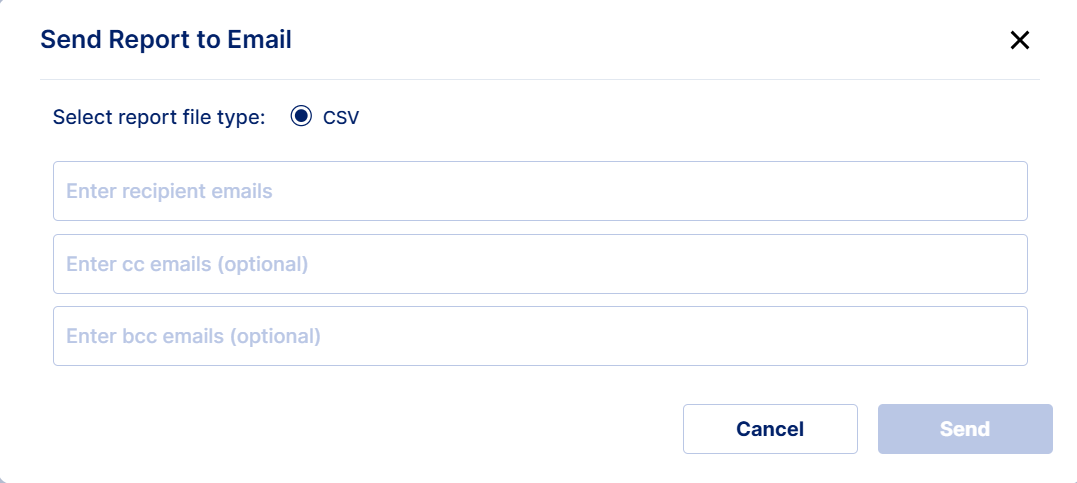Select the CSV radio button

point(301,117)
